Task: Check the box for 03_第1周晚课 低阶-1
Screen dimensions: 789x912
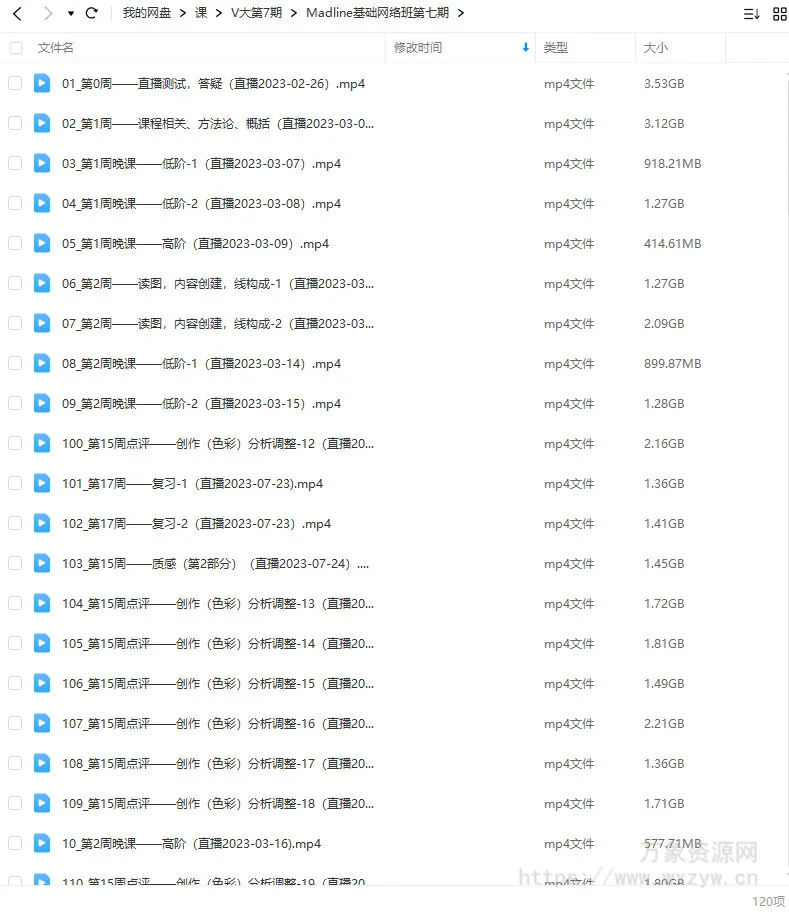Action: pos(15,163)
